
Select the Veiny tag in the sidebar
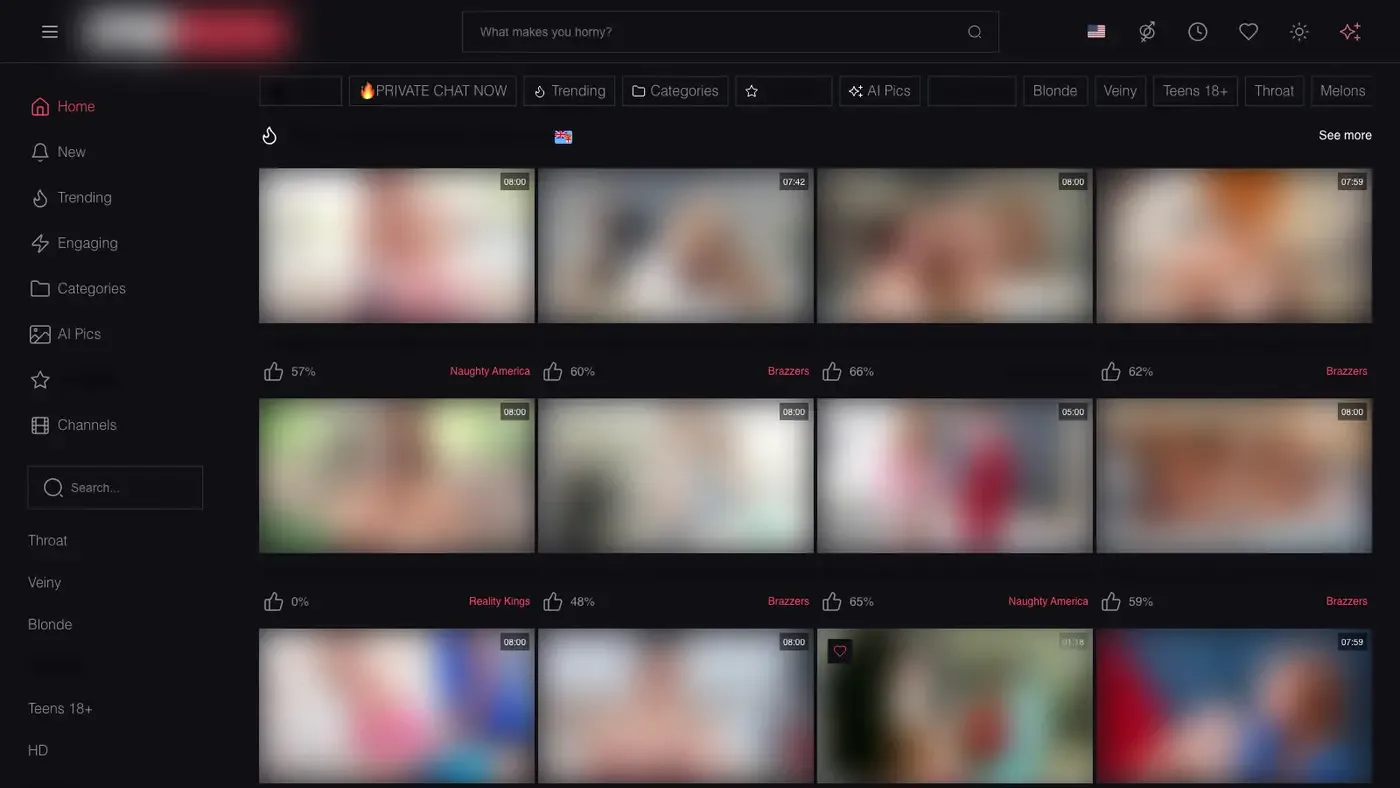pyautogui.click(x=45, y=583)
